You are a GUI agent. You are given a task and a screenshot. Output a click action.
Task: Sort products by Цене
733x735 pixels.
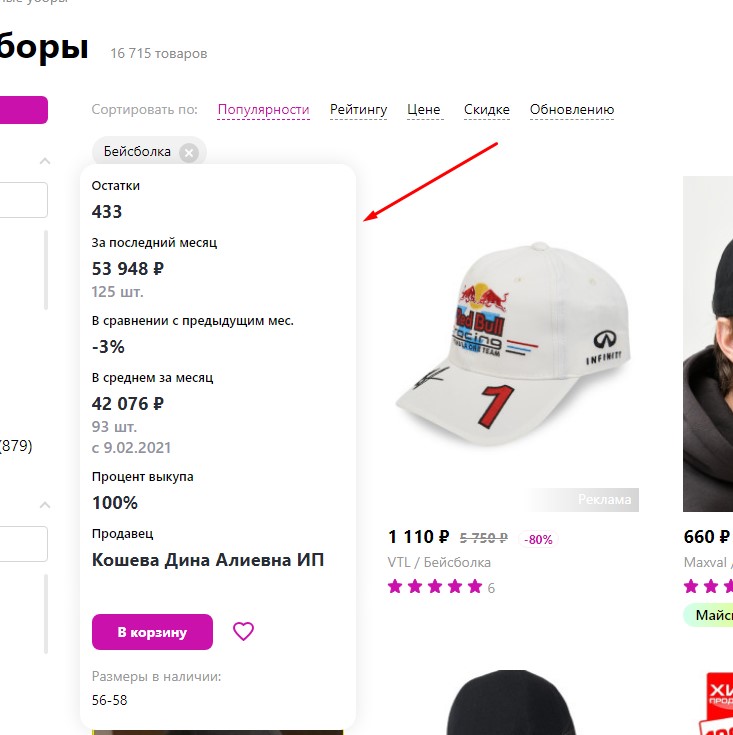coord(424,110)
